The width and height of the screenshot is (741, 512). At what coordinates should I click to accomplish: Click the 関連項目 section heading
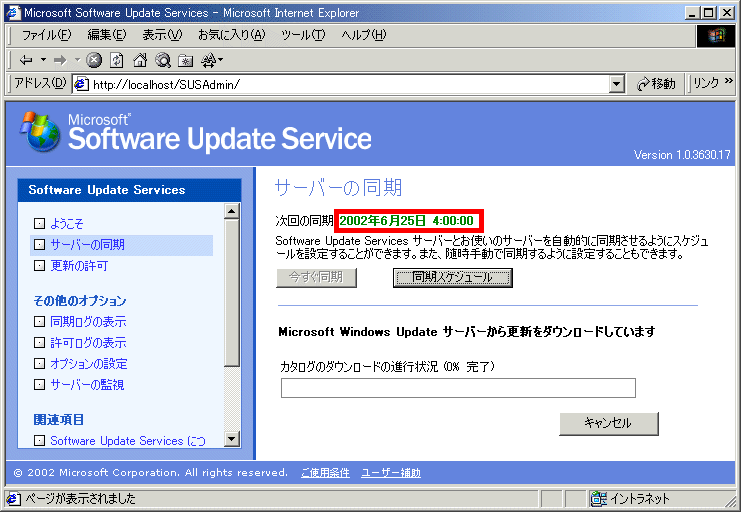59,419
